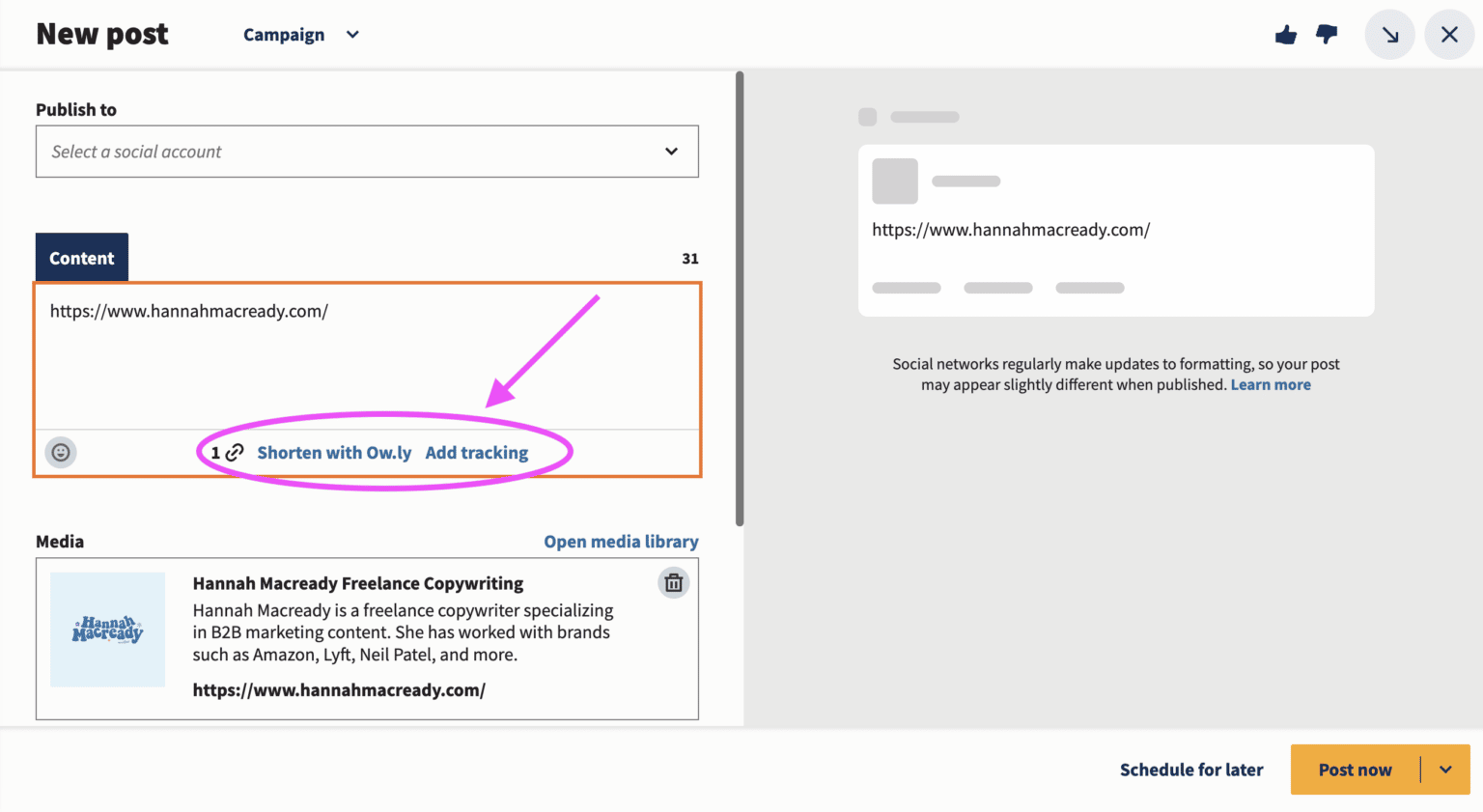Click the thumbs up feedback icon

pos(1286,36)
